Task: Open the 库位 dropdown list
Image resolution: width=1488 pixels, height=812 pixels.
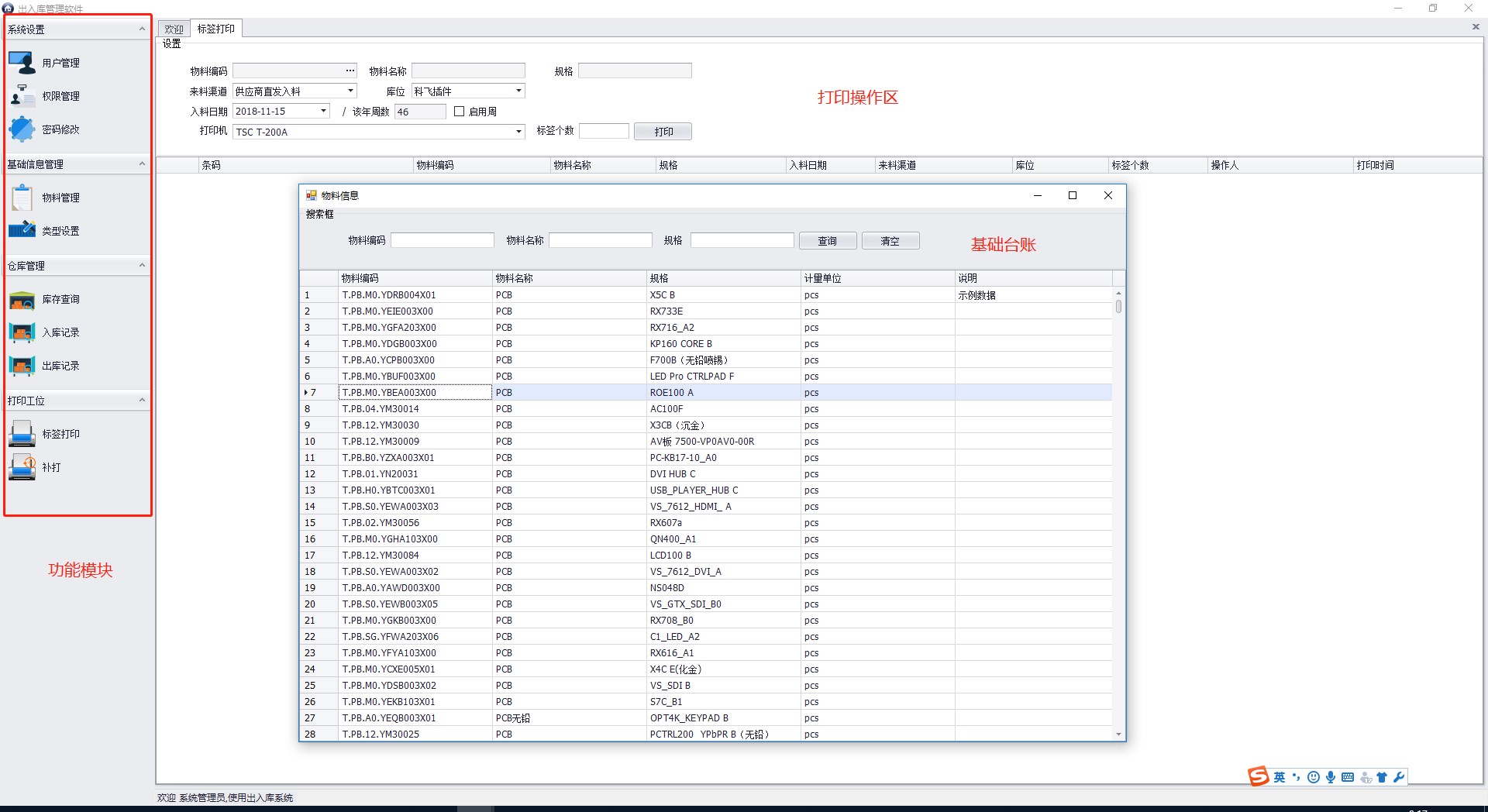Action: tap(518, 91)
